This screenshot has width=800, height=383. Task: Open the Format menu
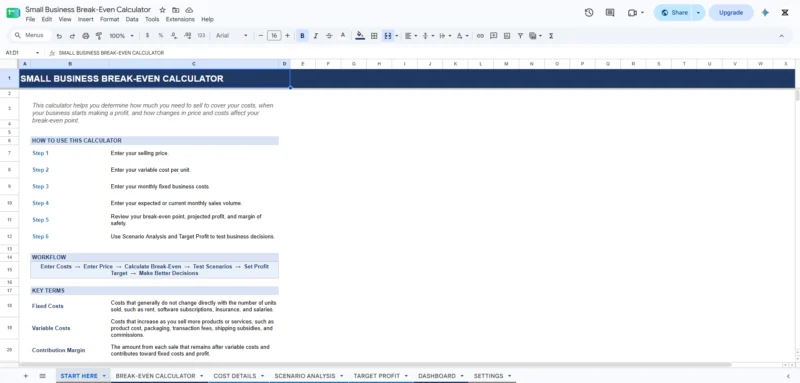[x=109, y=19]
